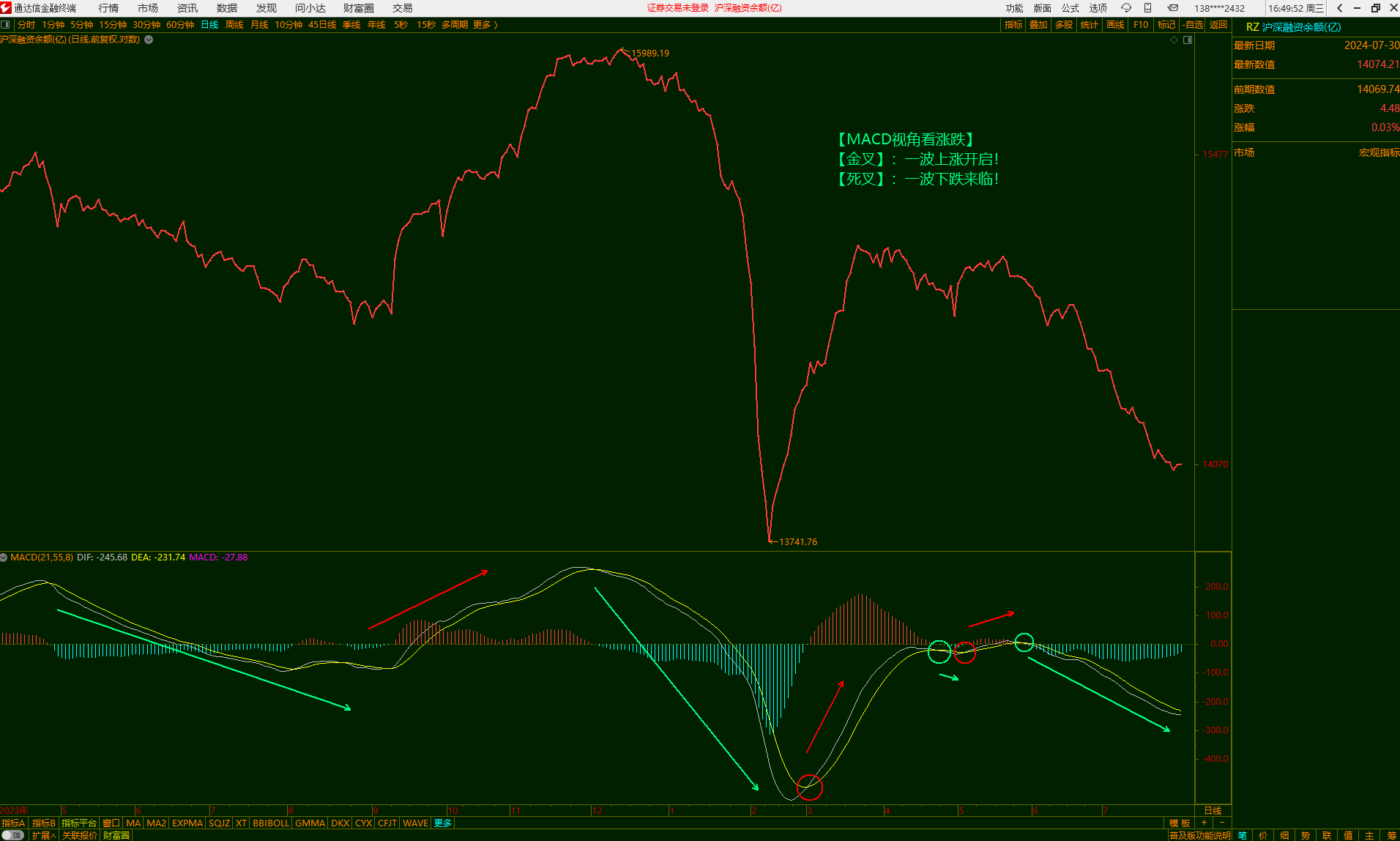Select the BBIBOLL indicator tab
This screenshot has width=1400, height=841.
click(271, 823)
